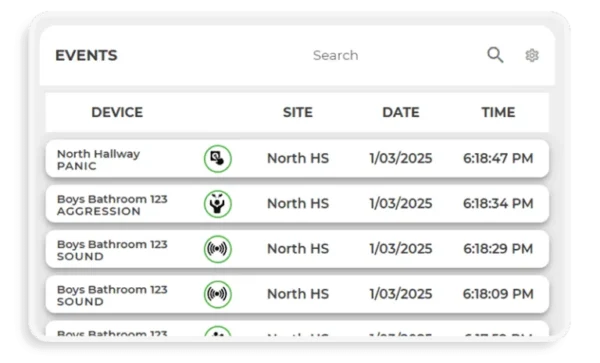The image size is (600, 363).
Task: Open settings with the gear icon
Action: coord(532,55)
